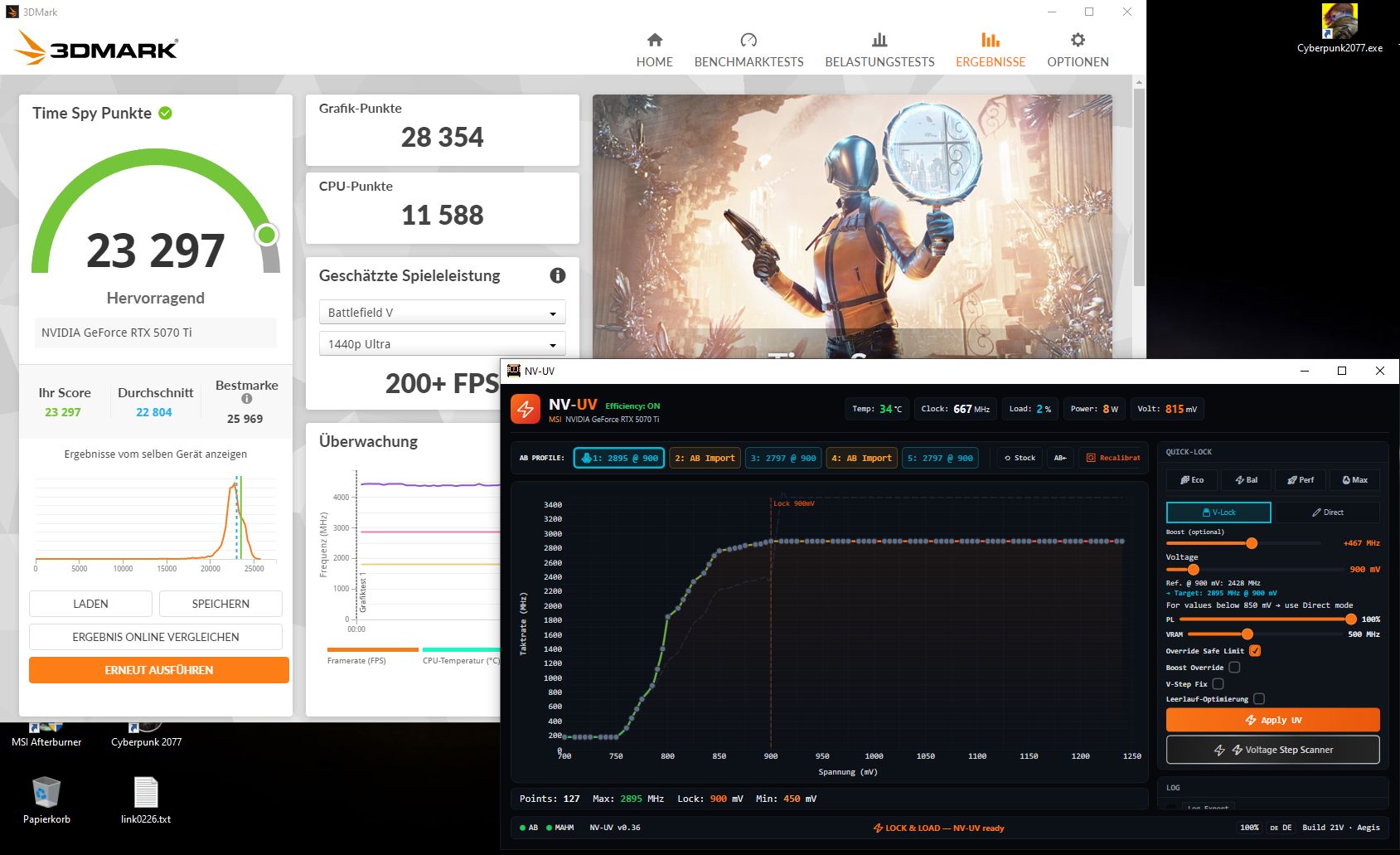This screenshot has height=855, width=1400.
Task: Click the NV-UV lightning logo icon
Action: pyautogui.click(x=526, y=408)
